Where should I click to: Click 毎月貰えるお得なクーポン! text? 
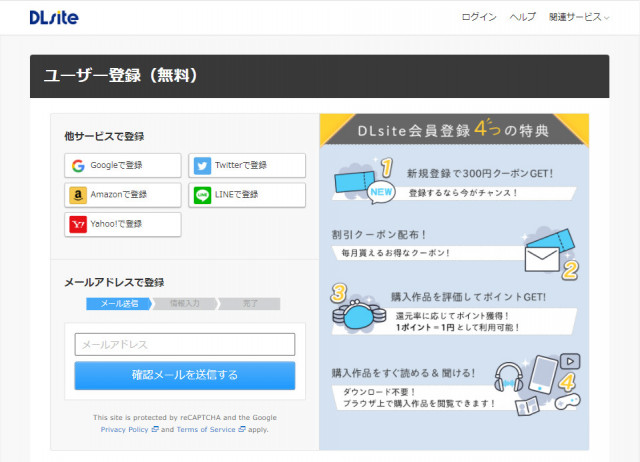pos(396,253)
